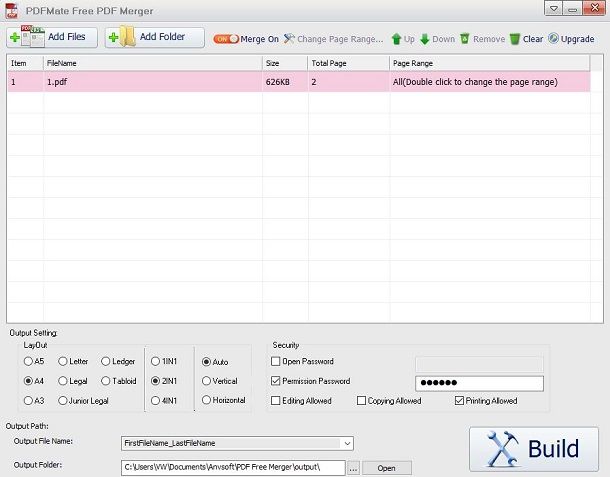Click the FileName column header

[153, 63]
